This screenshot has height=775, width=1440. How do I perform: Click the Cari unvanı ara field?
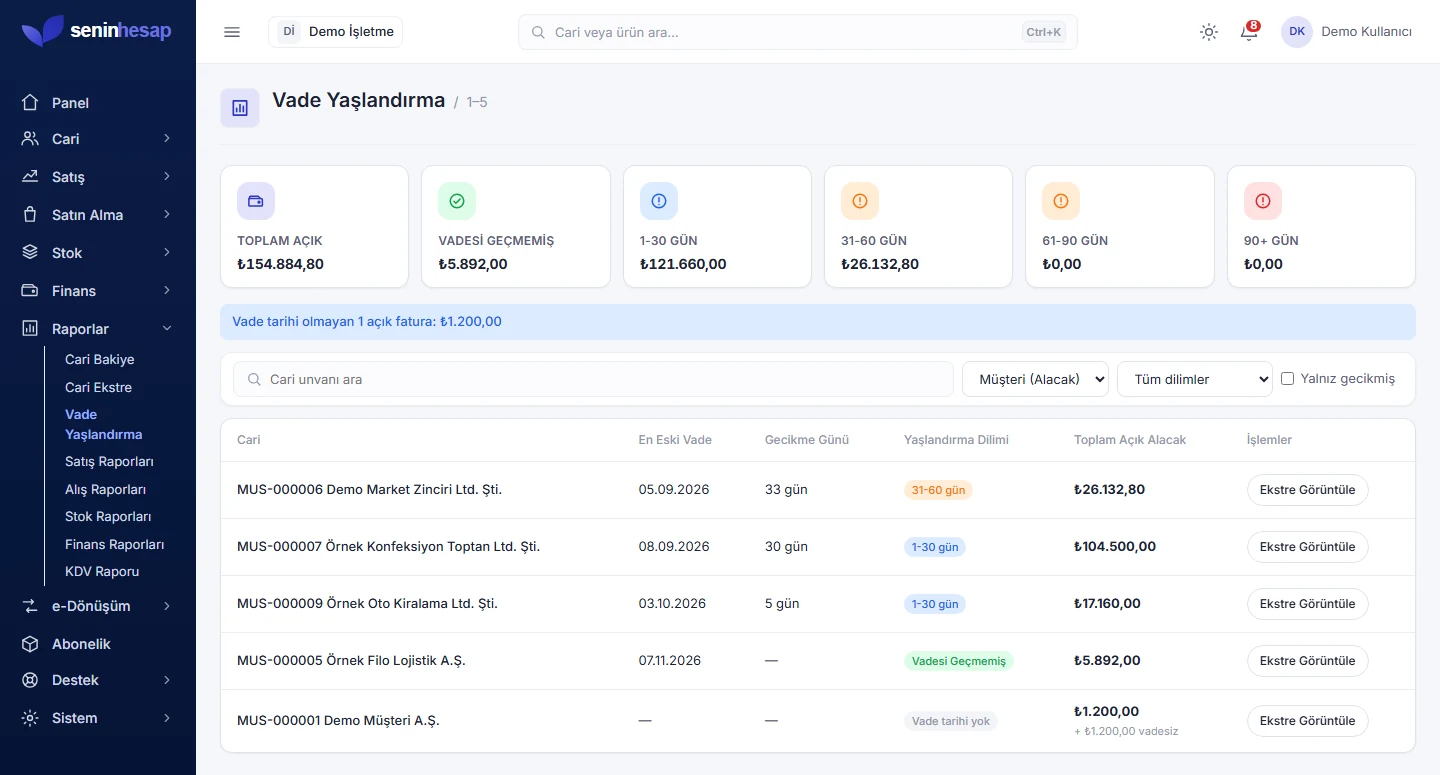pos(593,379)
